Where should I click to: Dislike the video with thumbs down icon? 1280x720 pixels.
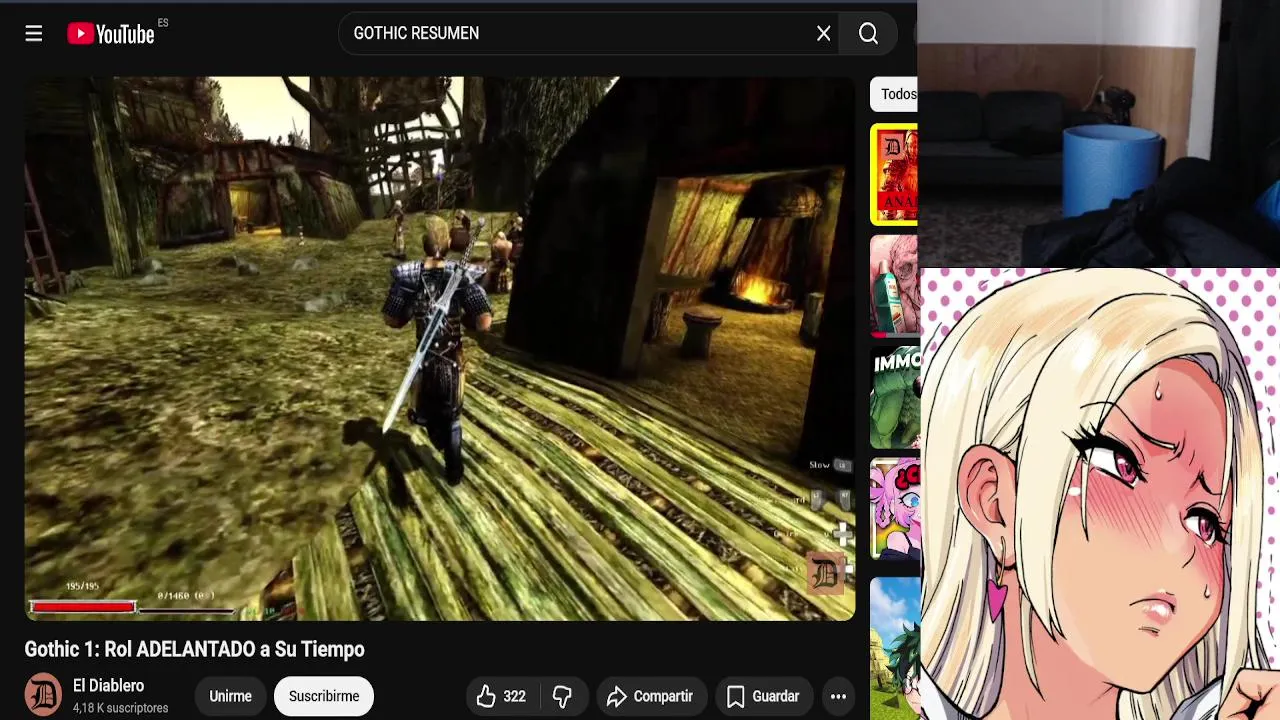click(562, 696)
